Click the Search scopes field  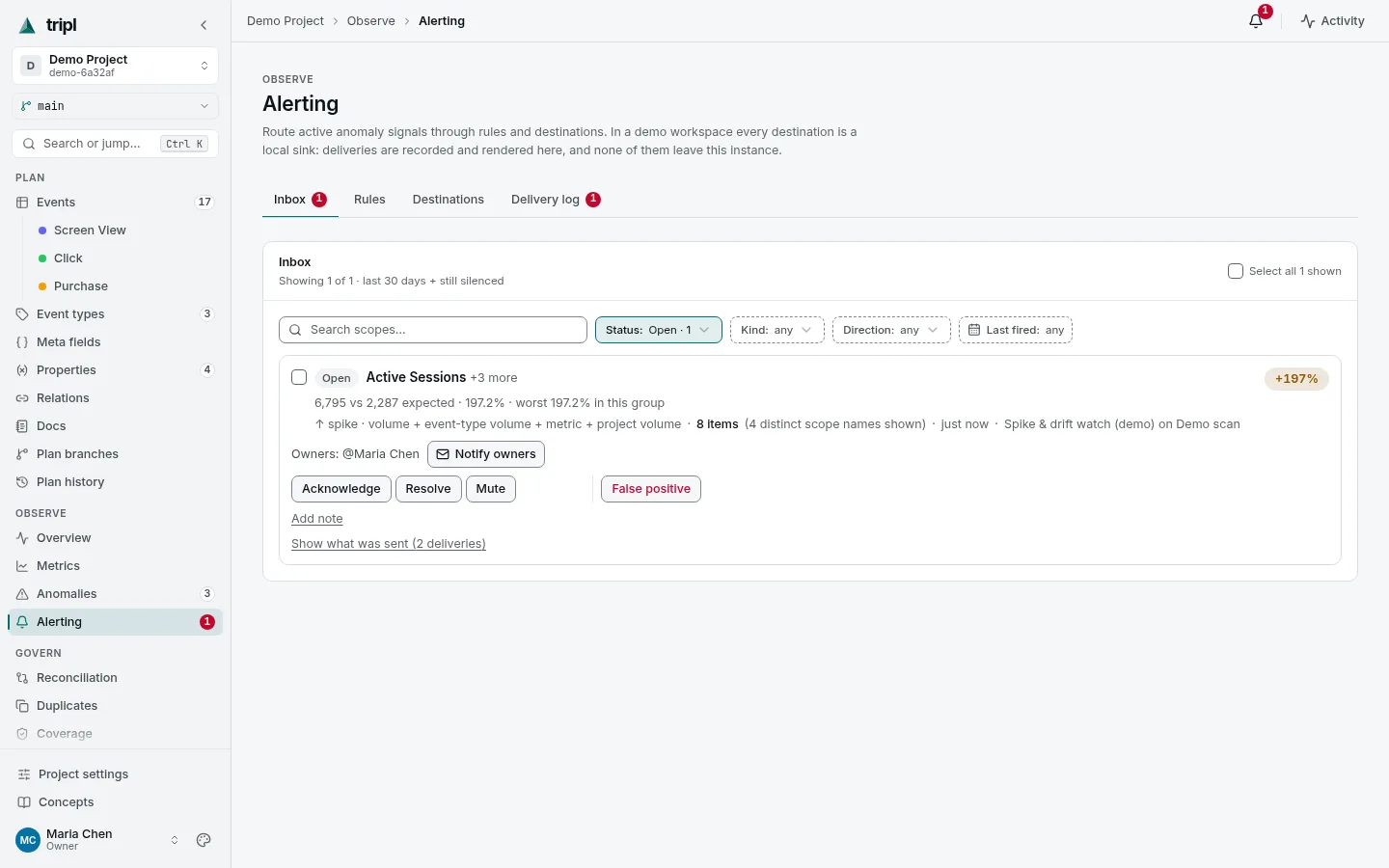[433, 330]
